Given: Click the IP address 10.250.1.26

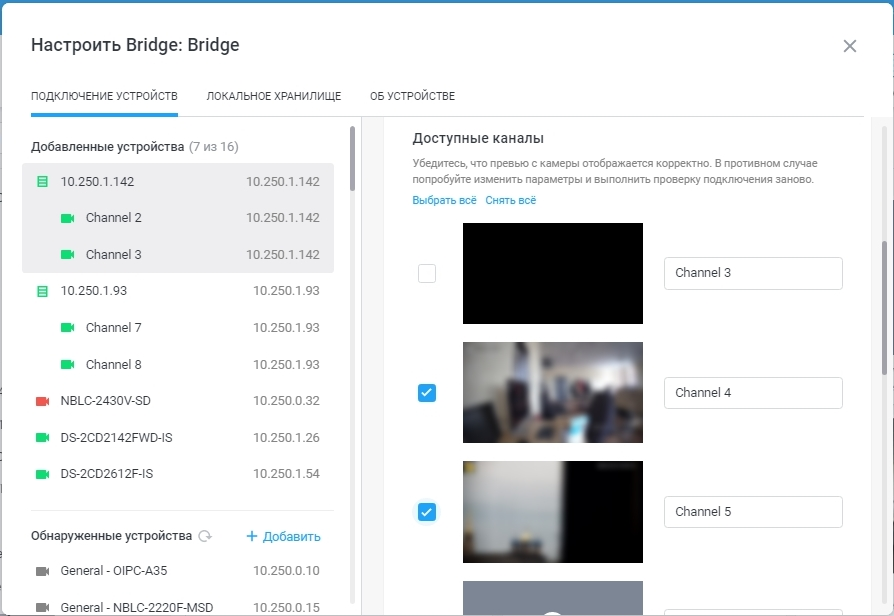Looking at the screenshot, I should (286, 437).
